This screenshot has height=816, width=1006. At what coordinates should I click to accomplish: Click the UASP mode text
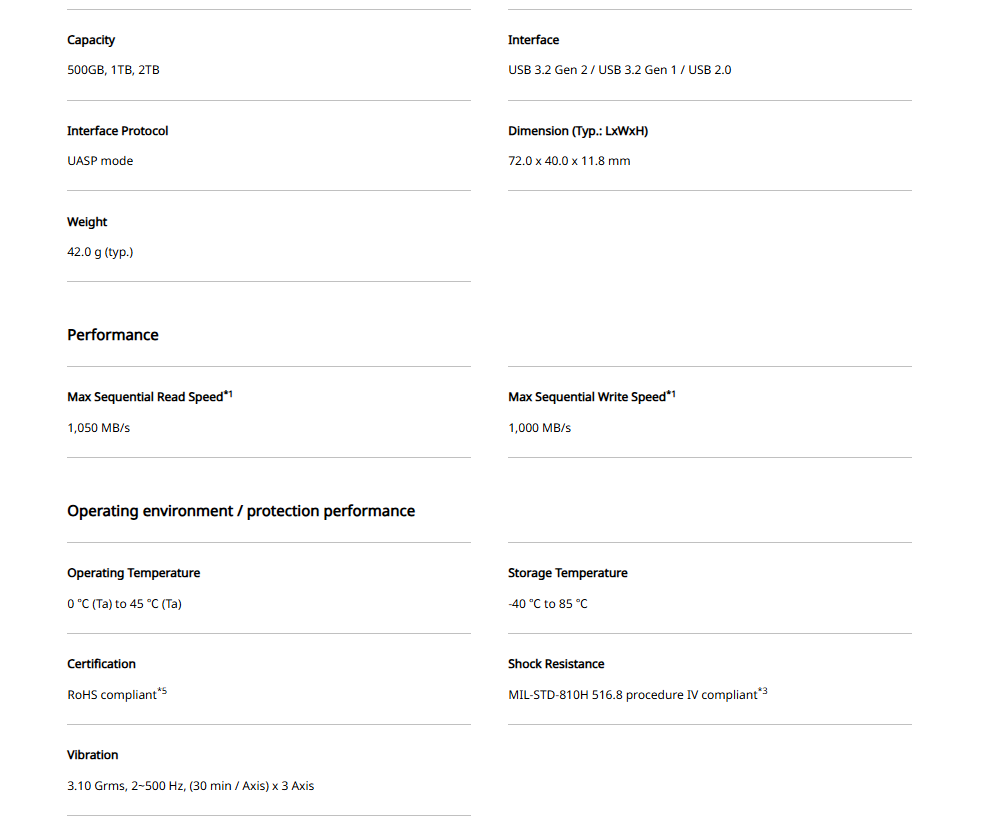pos(100,161)
